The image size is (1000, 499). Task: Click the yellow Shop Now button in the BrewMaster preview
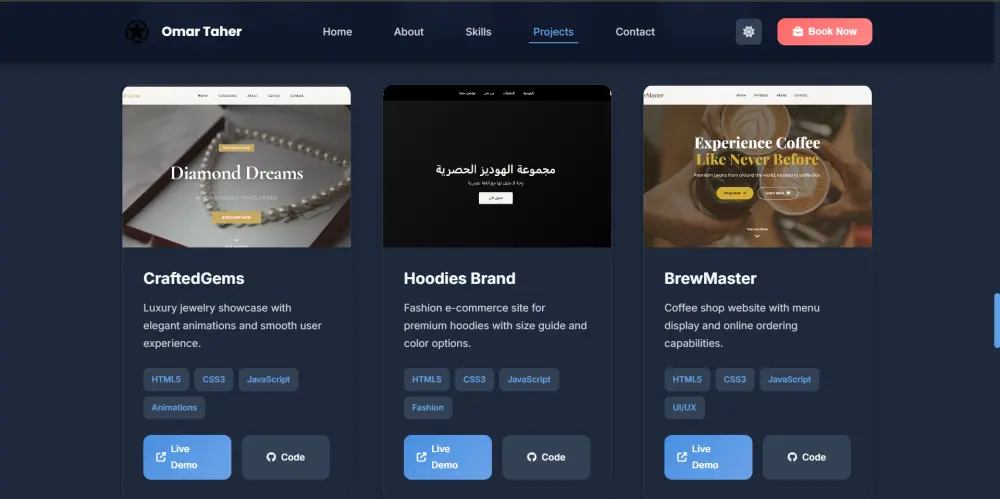[735, 193]
